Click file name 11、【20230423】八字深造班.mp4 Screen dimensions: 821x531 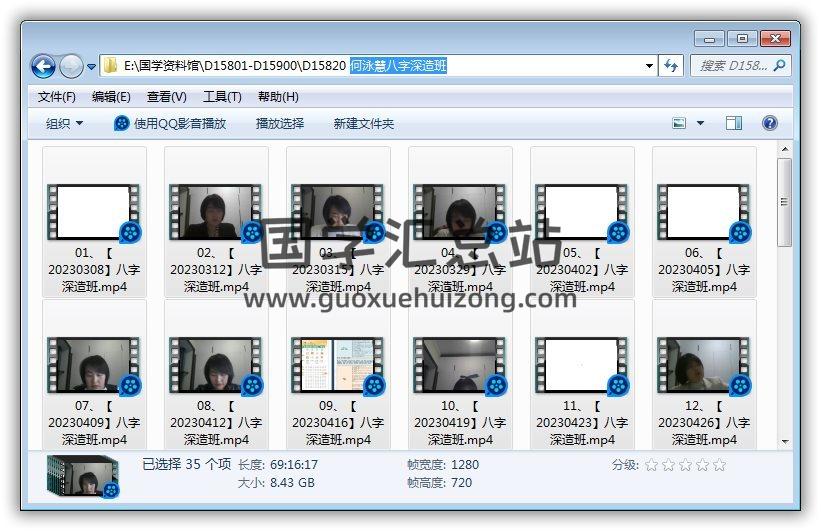pos(582,423)
